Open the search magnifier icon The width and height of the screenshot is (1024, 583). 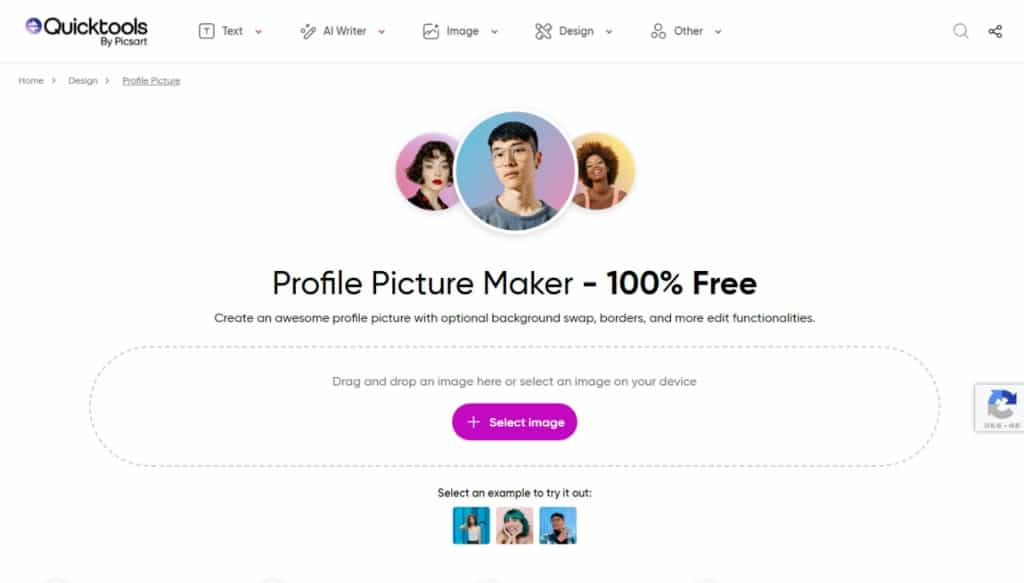(x=960, y=31)
